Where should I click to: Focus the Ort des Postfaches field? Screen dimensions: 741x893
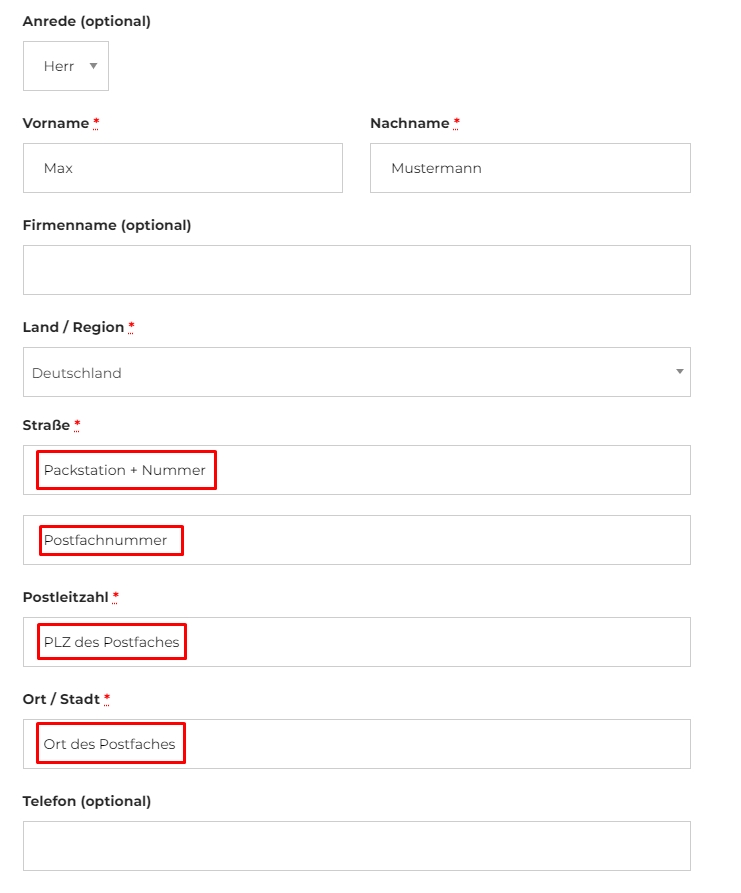[356, 744]
